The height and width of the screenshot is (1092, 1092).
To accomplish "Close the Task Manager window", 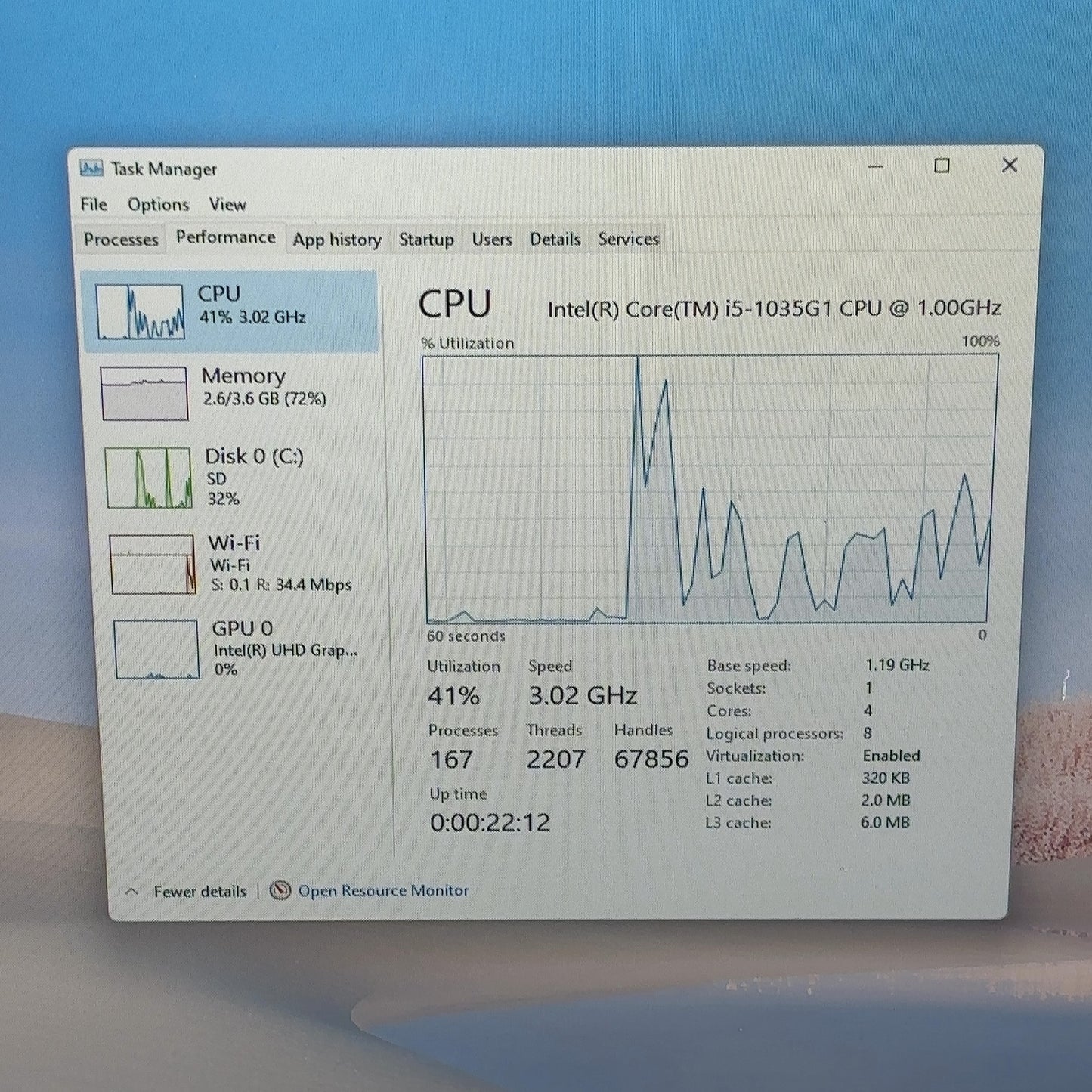I will (x=1010, y=165).
